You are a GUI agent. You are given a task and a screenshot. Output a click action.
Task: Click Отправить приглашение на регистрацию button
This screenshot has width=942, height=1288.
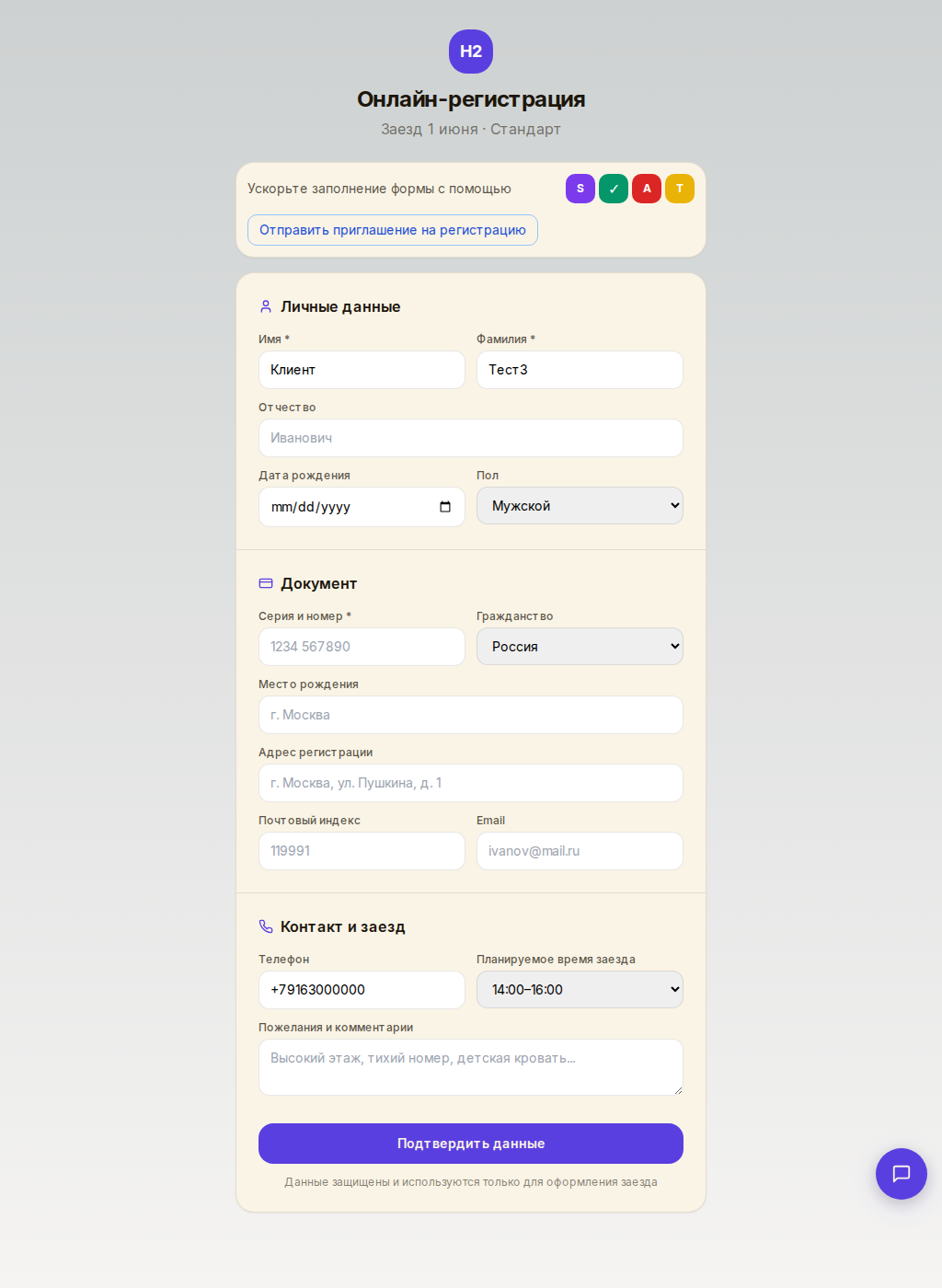click(393, 230)
